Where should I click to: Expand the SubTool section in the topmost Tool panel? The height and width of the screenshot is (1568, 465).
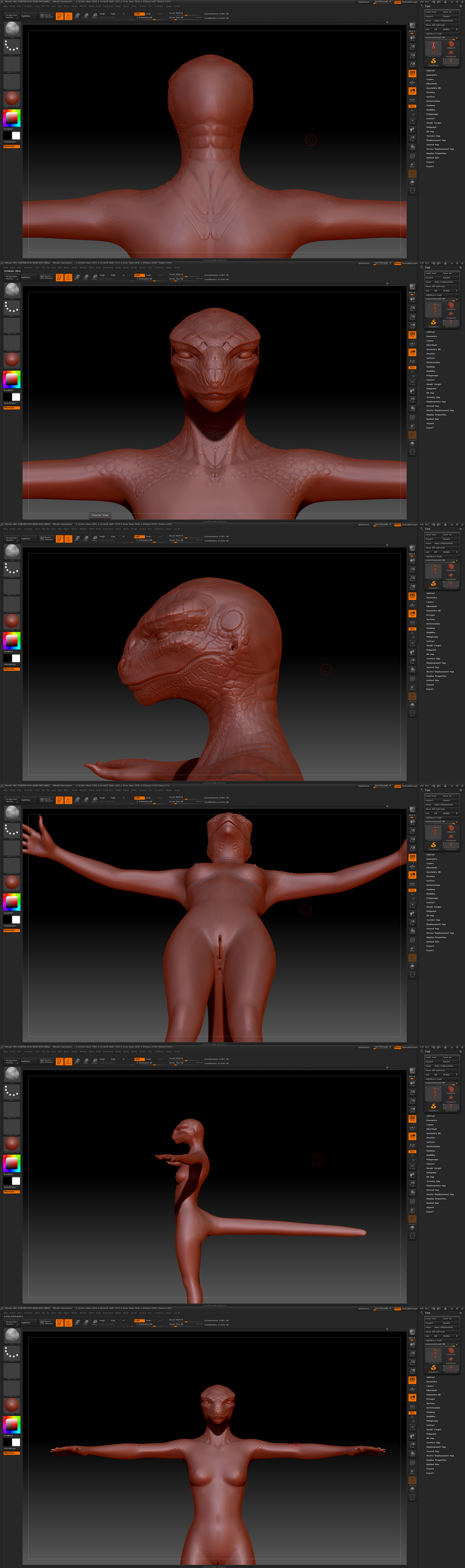(430, 71)
